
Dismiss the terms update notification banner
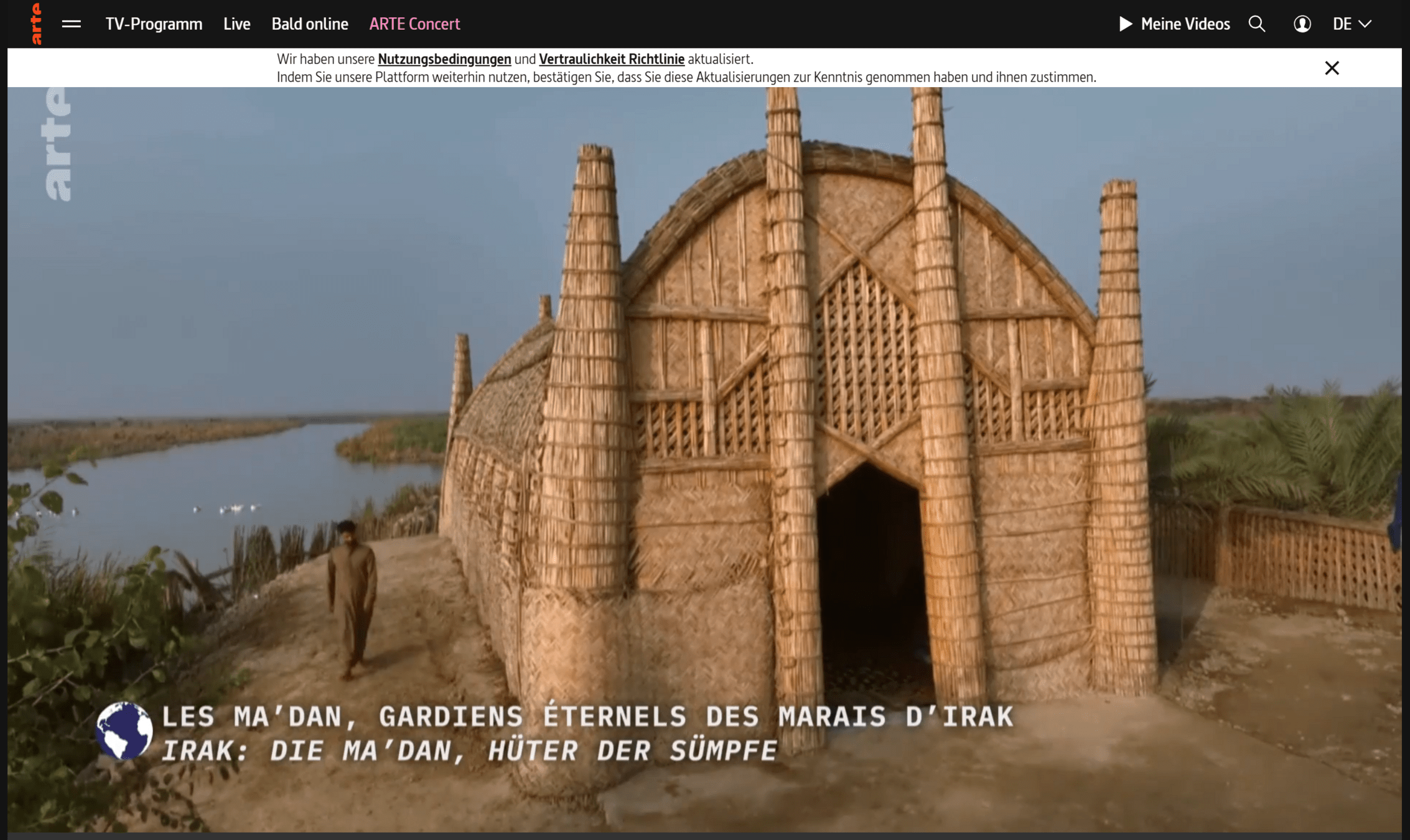coord(1332,68)
